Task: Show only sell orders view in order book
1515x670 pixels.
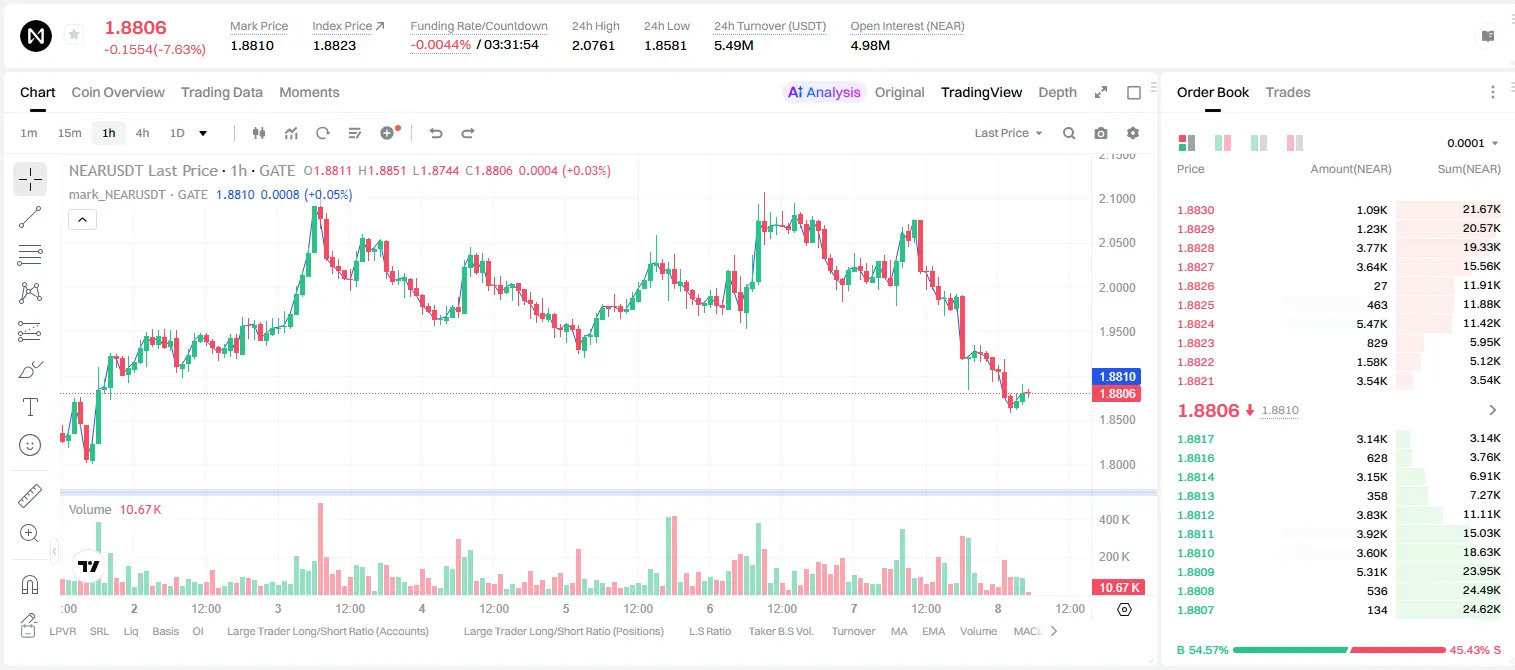Action: click(x=1295, y=143)
